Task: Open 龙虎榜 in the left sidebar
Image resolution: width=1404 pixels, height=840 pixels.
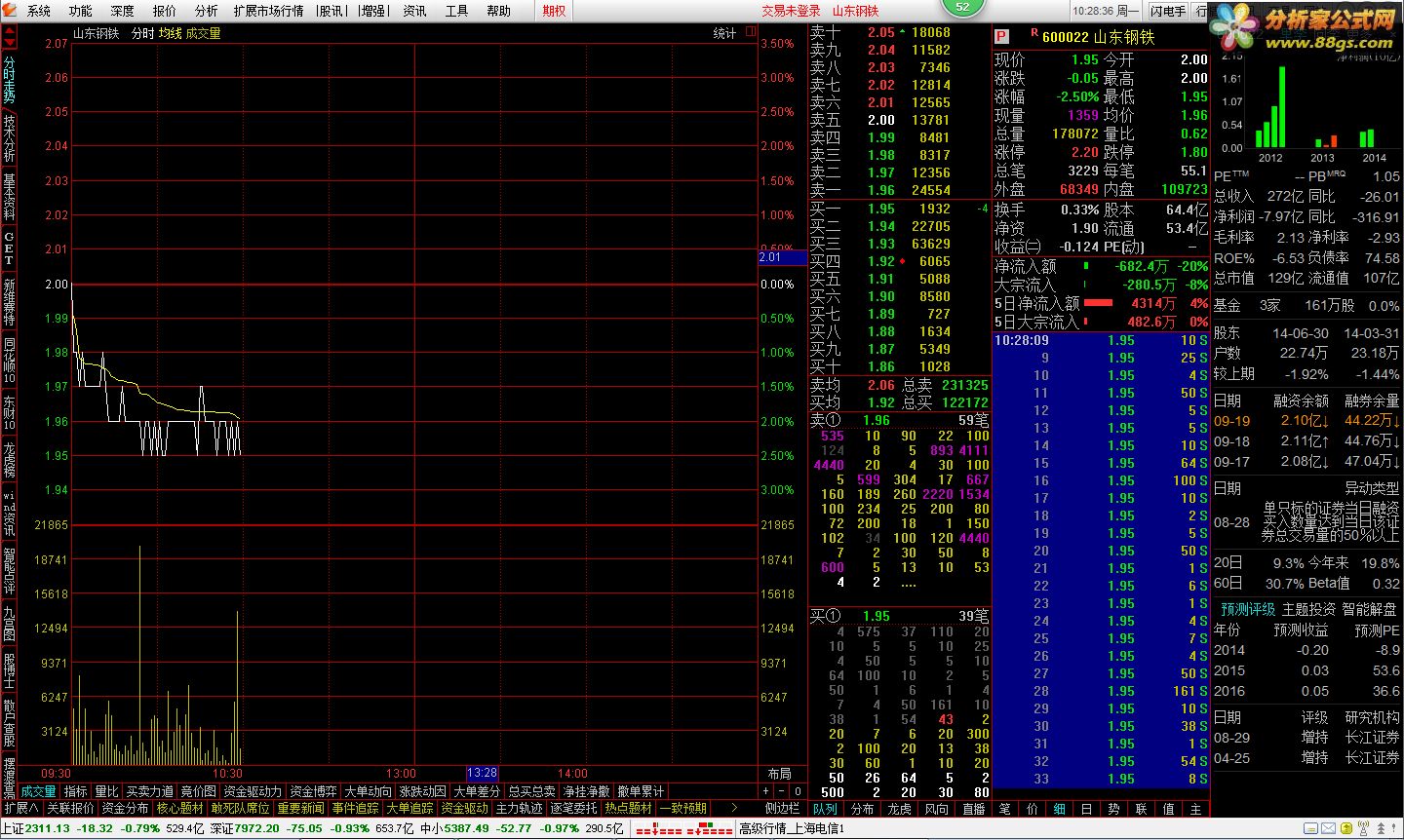Action: tap(9, 460)
